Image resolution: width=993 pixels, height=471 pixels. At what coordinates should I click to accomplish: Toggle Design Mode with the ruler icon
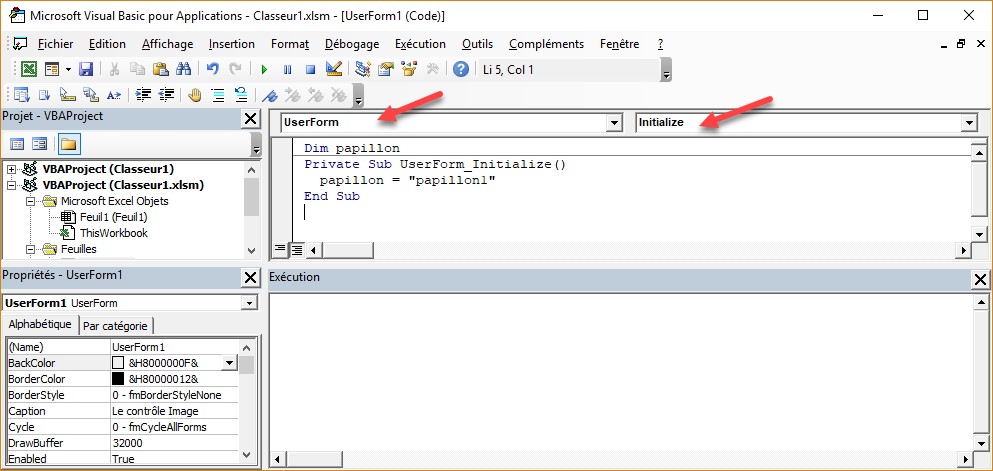[x=334, y=69]
